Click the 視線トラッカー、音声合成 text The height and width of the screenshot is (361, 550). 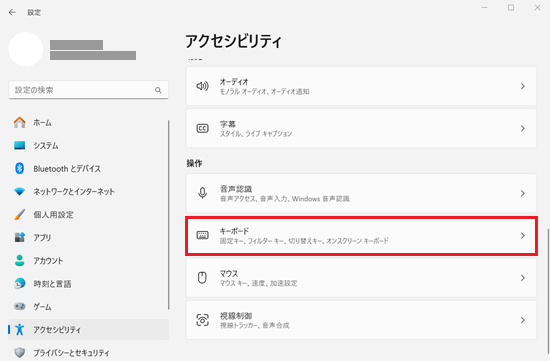point(254,325)
